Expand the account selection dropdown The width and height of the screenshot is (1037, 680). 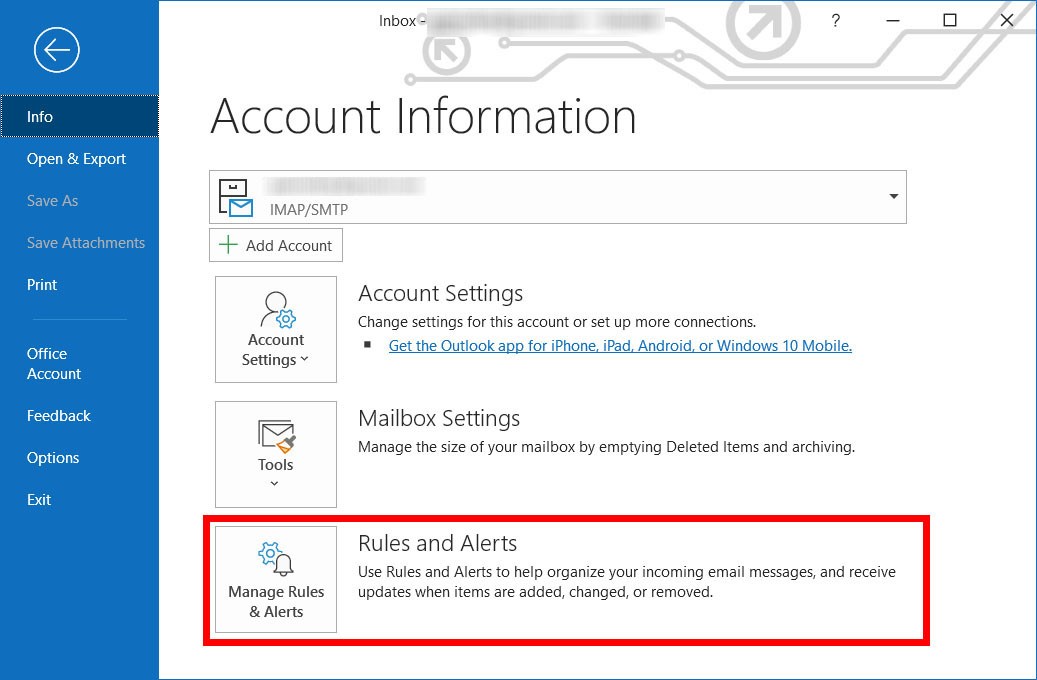pyautogui.click(x=893, y=196)
